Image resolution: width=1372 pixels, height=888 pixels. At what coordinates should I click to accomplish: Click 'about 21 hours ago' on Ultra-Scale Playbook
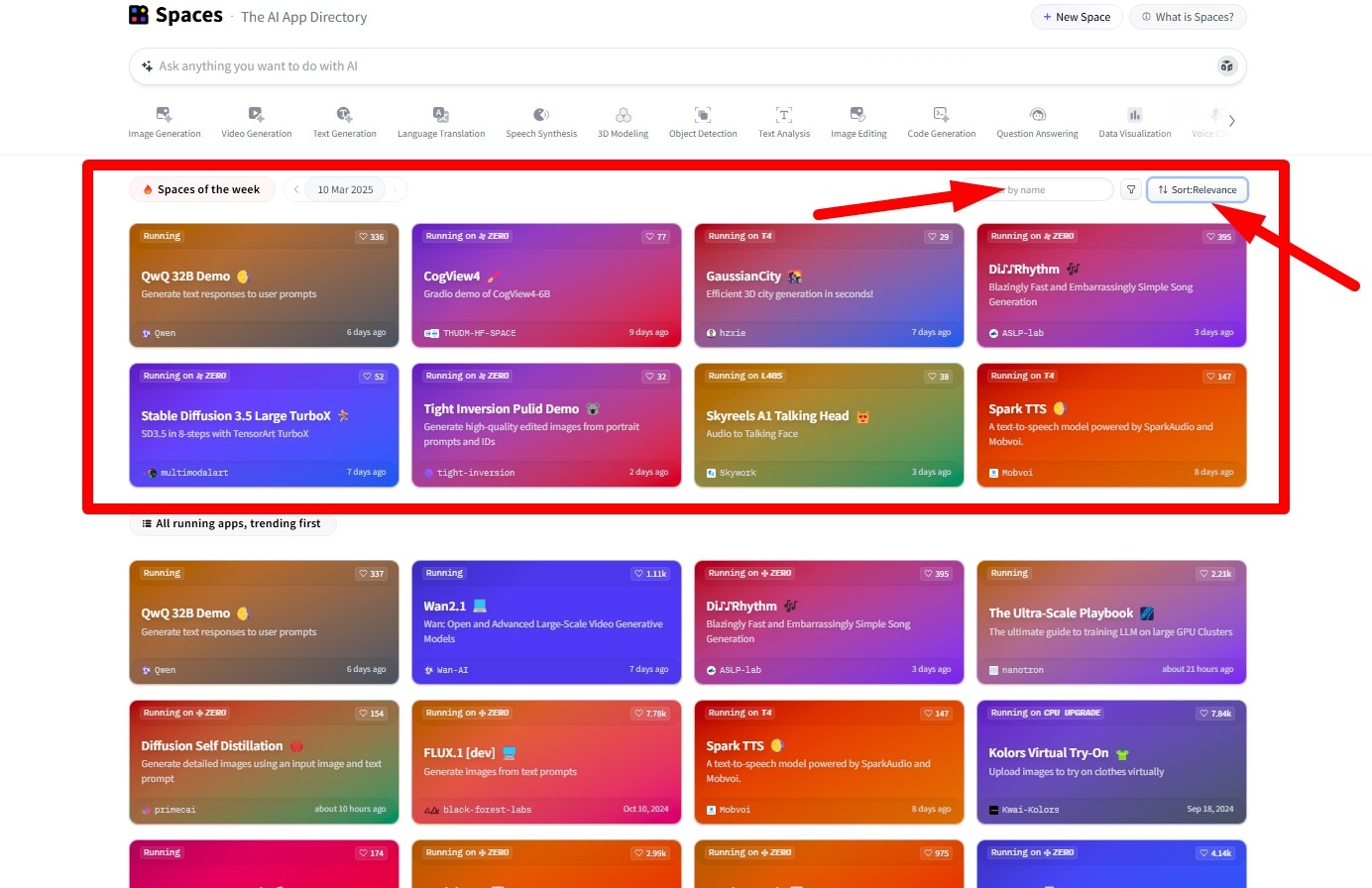click(x=1198, y=670)
